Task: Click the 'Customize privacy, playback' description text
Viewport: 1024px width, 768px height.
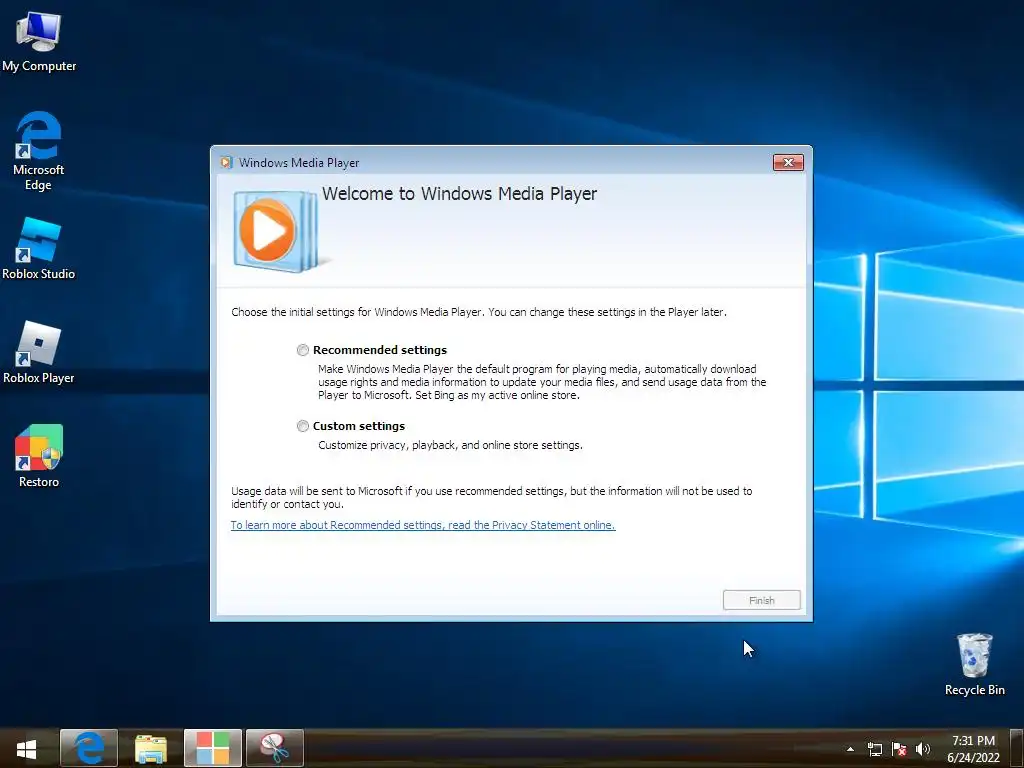Action: click(x=450, y=445)
